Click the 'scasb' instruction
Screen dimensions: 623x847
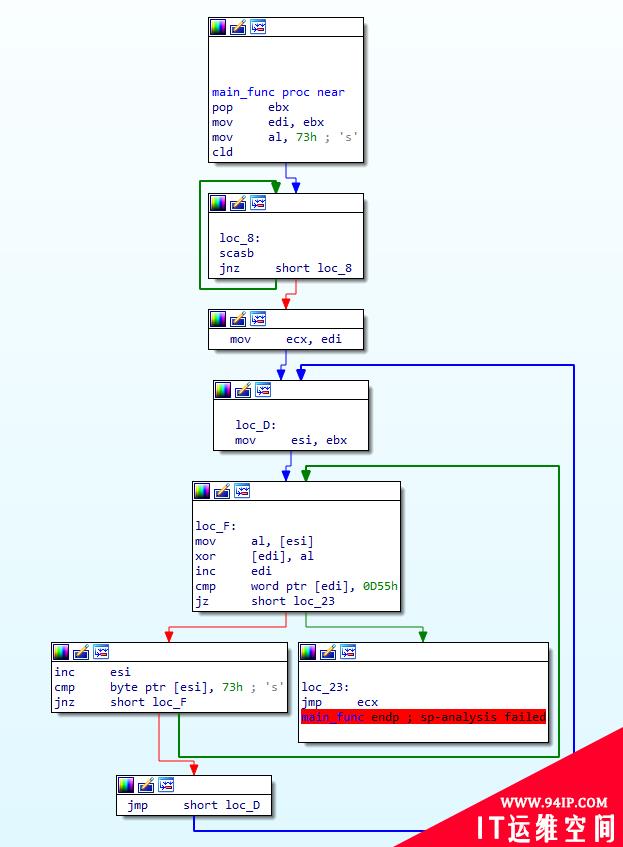(x=237, y=253)
